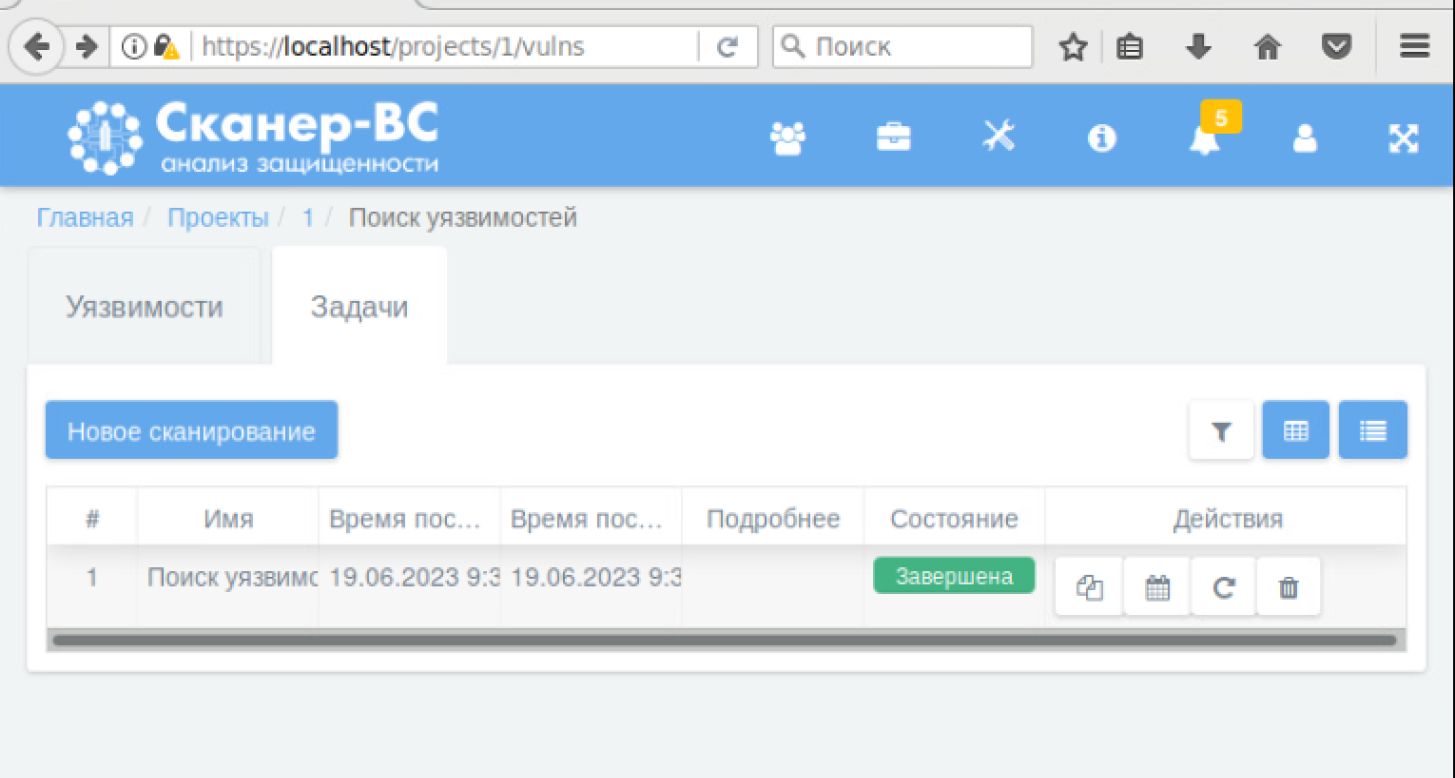Copy the scan task using duplicate icon

coord(1089,588)
